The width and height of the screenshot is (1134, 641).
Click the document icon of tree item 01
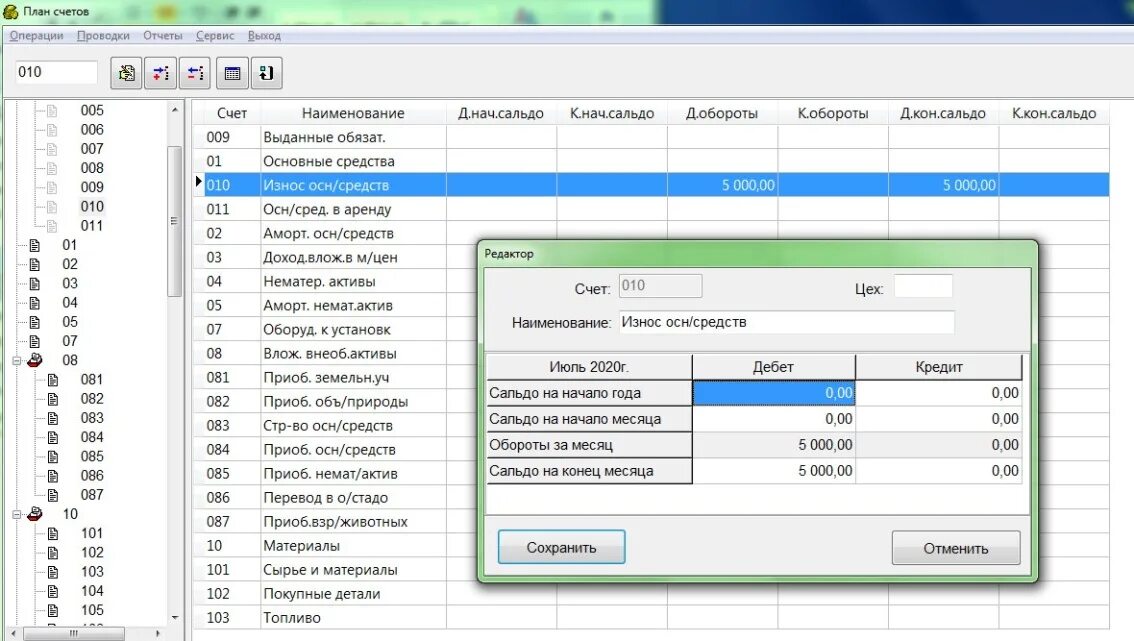coord(34,245)
